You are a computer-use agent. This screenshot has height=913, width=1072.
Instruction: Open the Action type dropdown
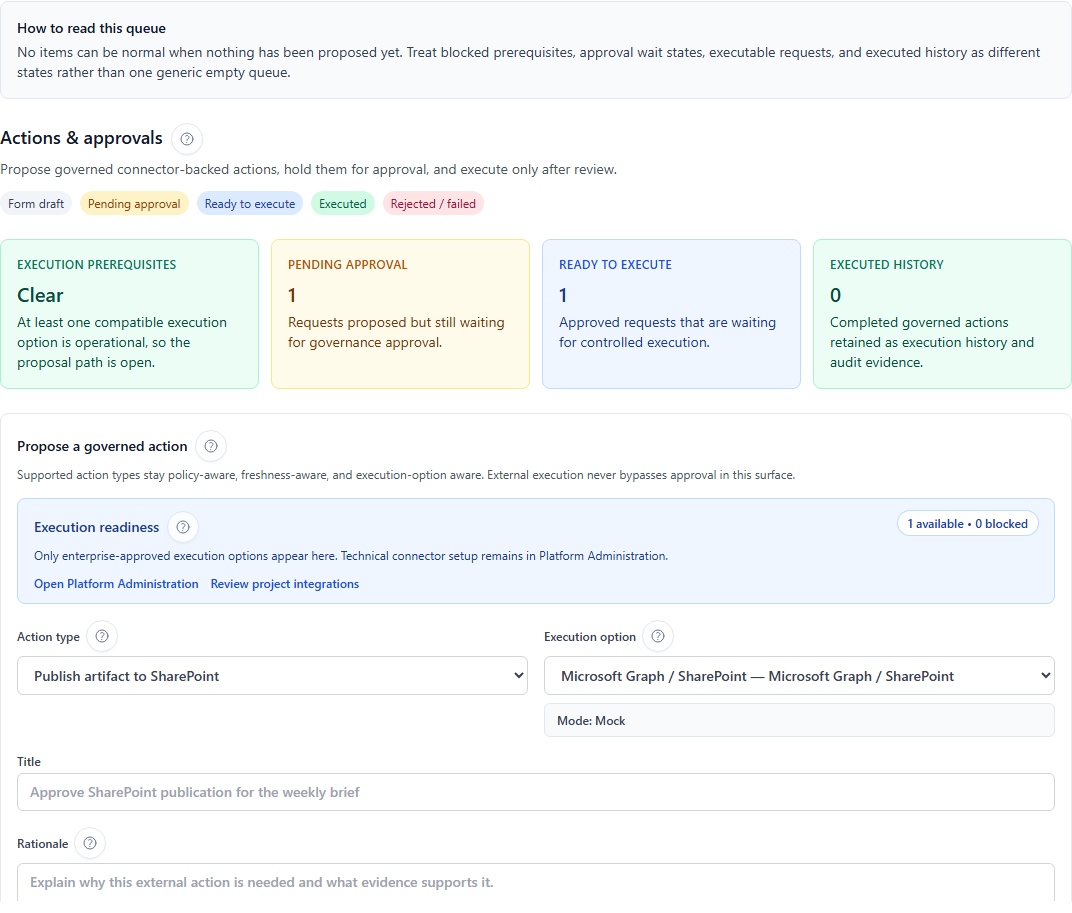273,676
